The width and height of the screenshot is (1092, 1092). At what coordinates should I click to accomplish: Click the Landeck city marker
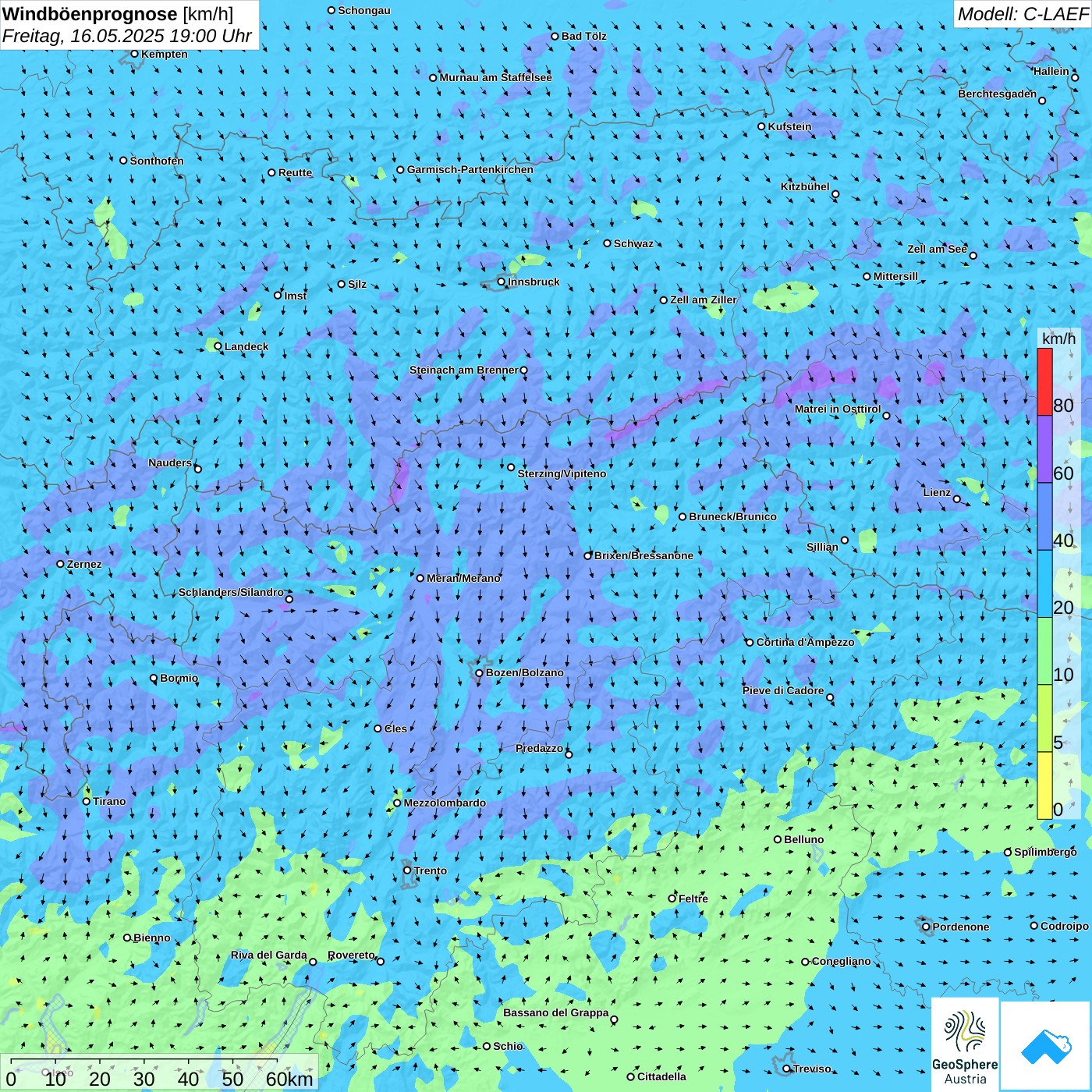pos(218,346)
